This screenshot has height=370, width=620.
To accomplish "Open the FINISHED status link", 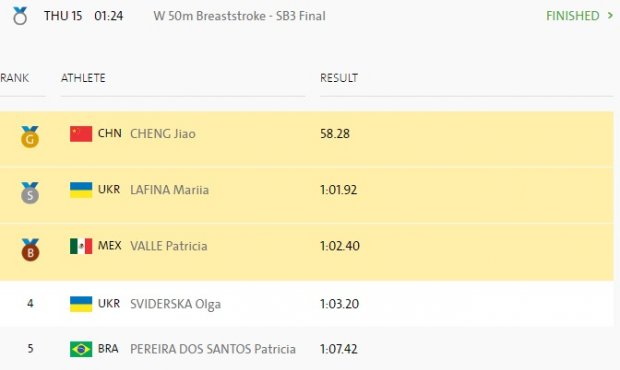I will [573, 16].
